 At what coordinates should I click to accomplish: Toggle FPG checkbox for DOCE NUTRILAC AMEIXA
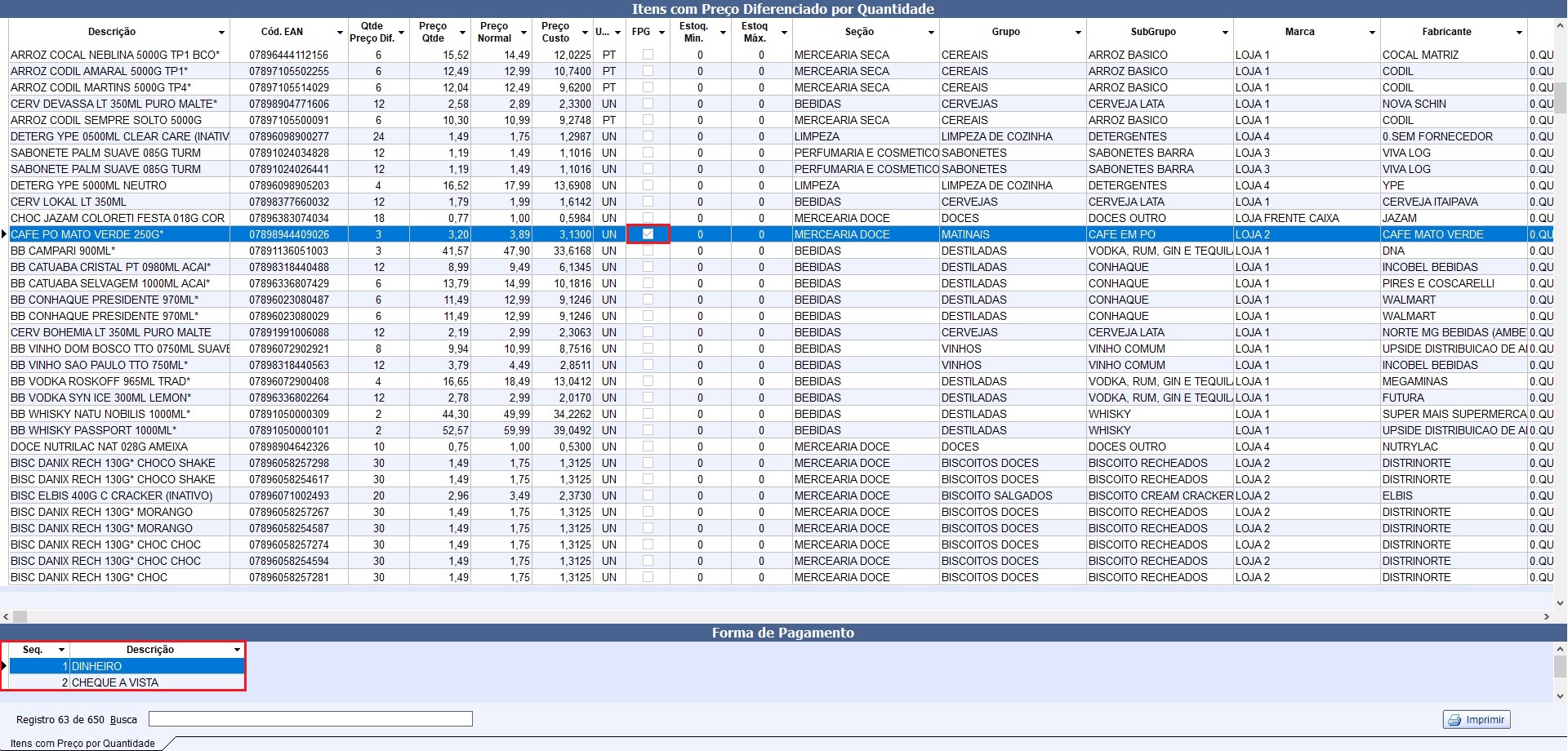point(648,447)
